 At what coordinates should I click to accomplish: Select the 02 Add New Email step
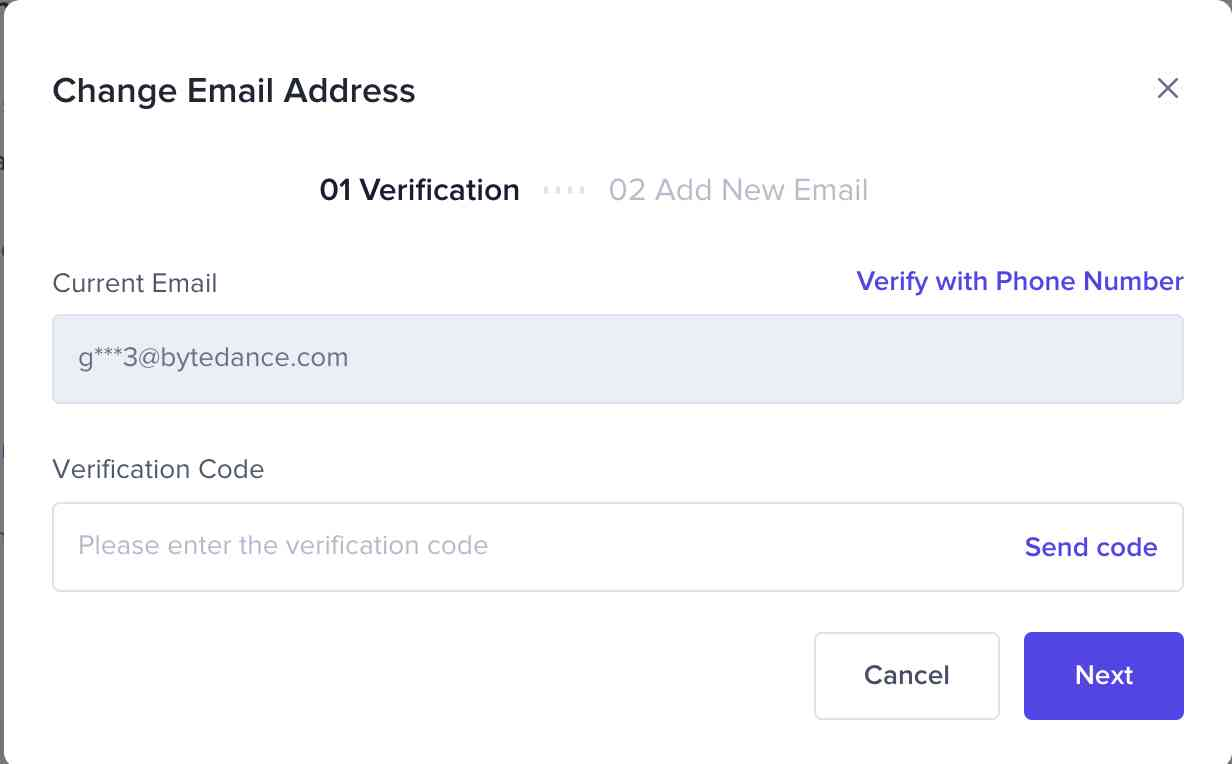pyautogui.click(x=738, y=190)
